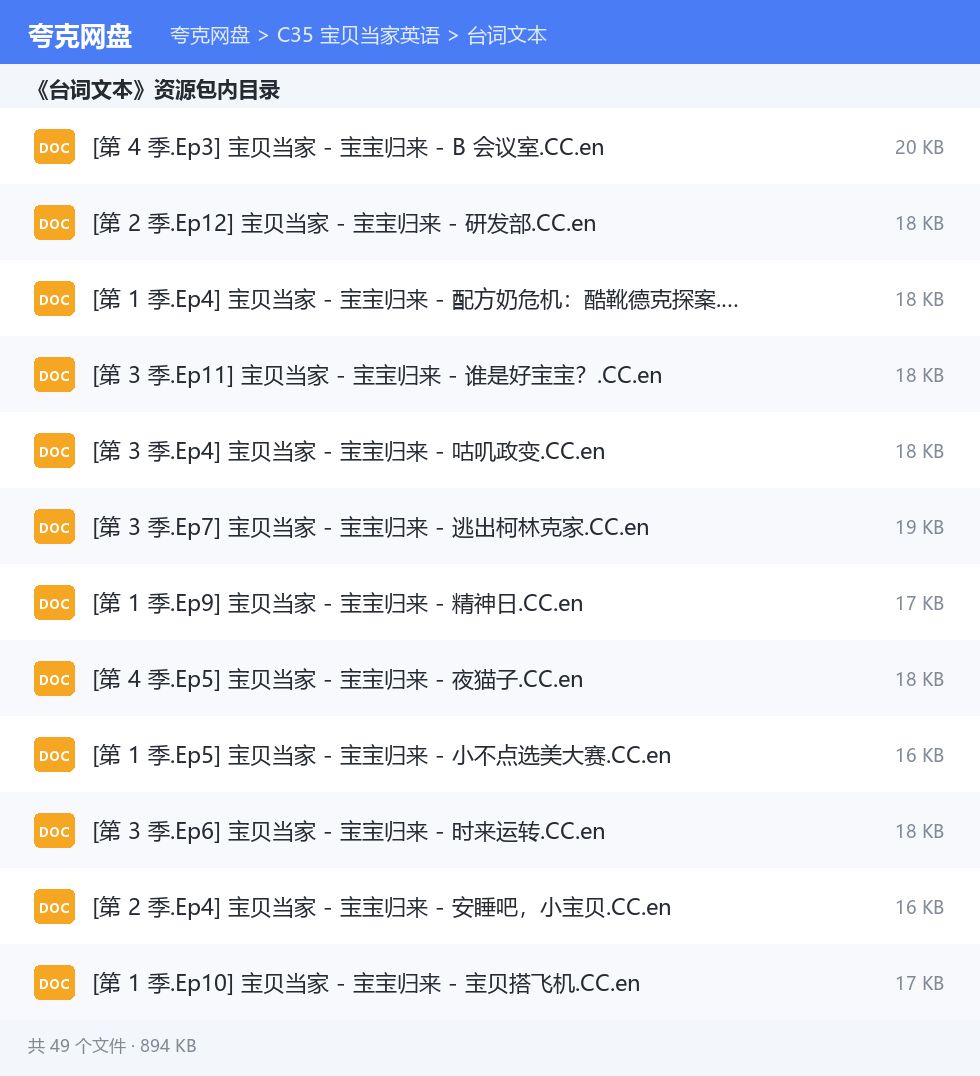The width and height of the screenshot is (980, 1076).
Task: Click the 17 KB size of 宝贝搭飞机 file
Action: tap(920, 983)
